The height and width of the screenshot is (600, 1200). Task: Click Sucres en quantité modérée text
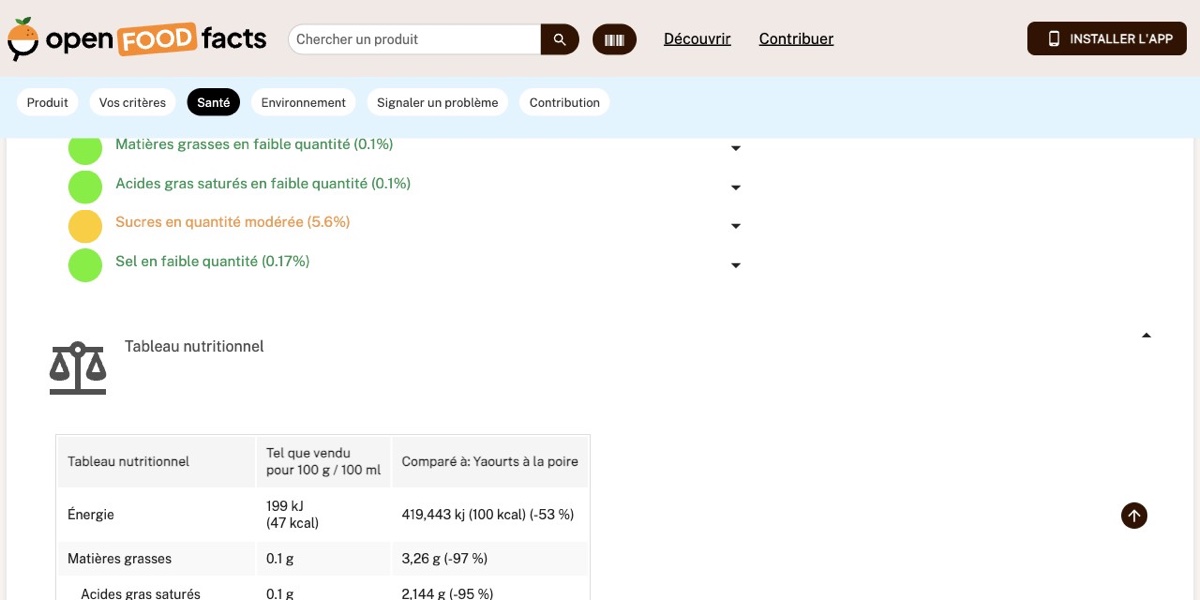(233, 222)
